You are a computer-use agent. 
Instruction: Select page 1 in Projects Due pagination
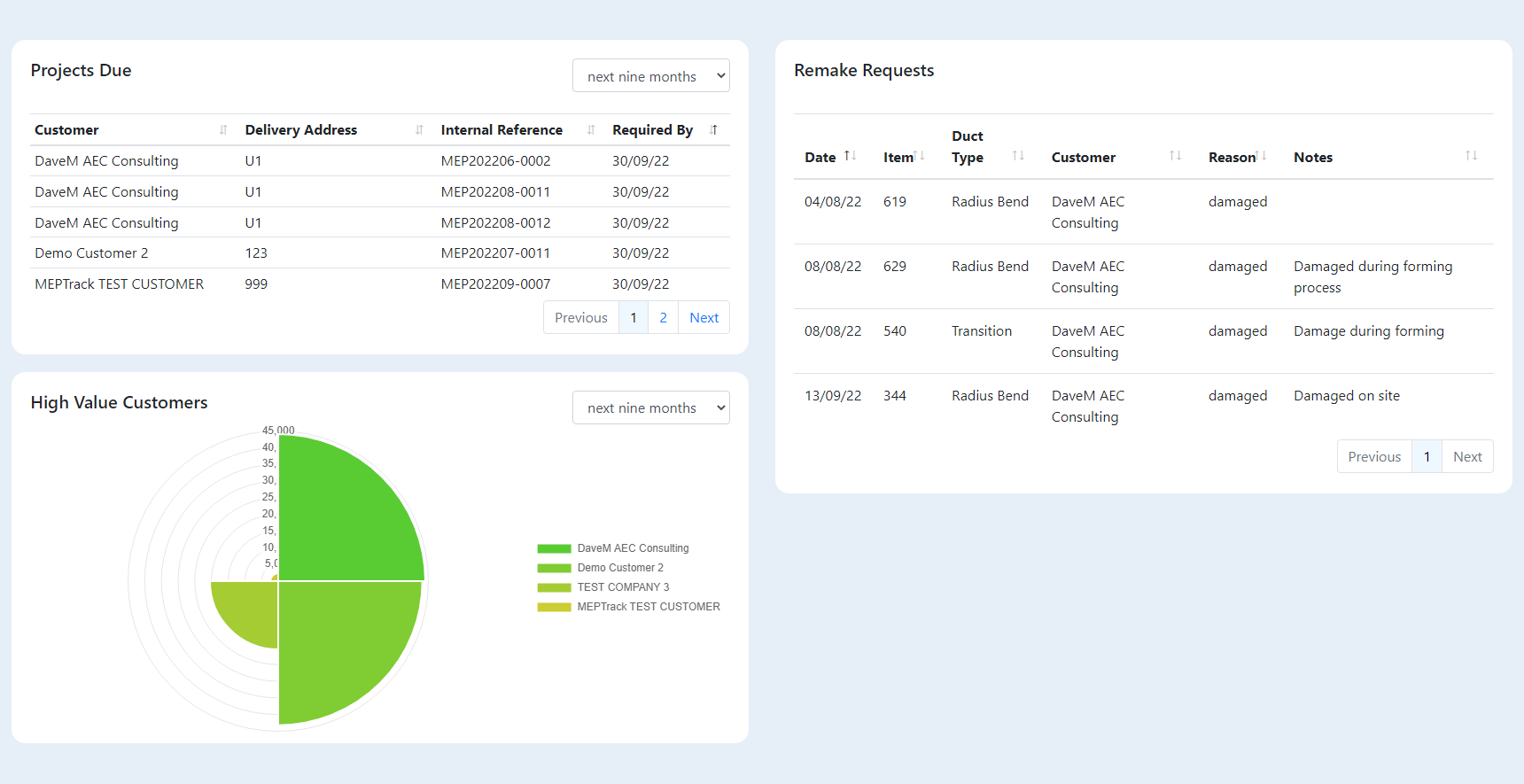pos(634,318)
